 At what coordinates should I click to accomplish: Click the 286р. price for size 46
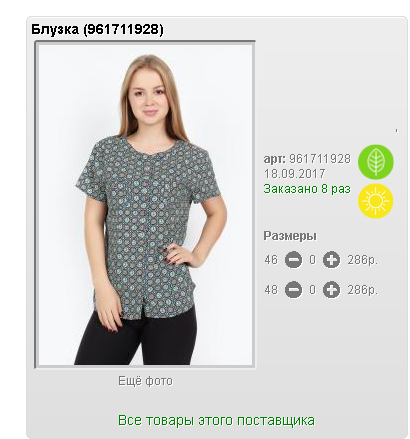click(x=363, y=260)
